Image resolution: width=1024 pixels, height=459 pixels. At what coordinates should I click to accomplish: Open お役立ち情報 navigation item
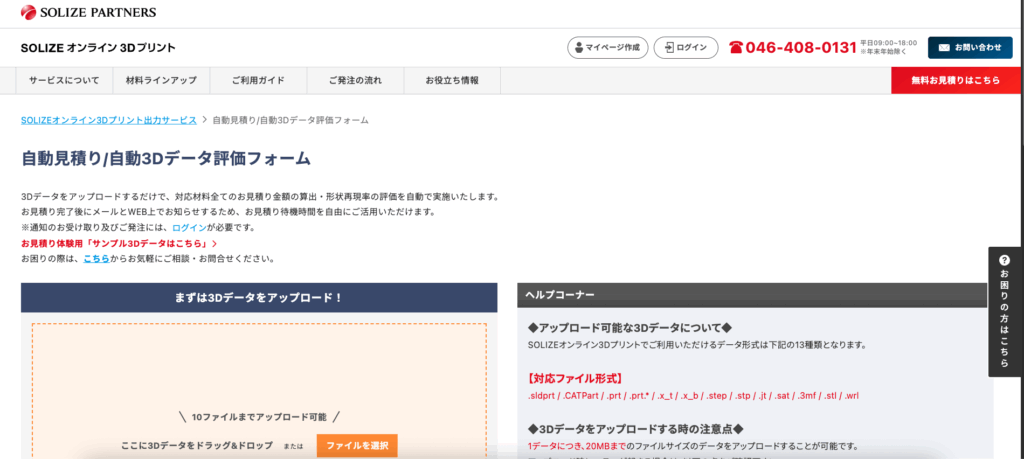(x=452, y=80)
